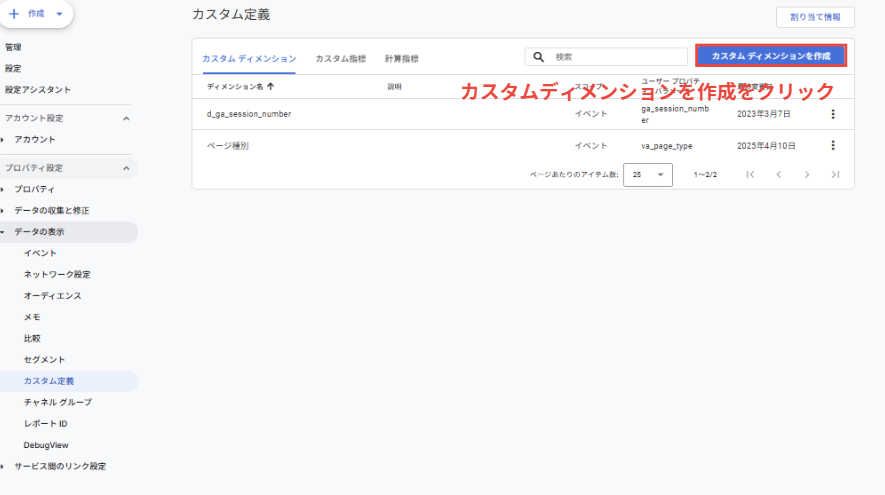
Task: Open more menu for d_ga_session_number
Action: pos(833,114)
